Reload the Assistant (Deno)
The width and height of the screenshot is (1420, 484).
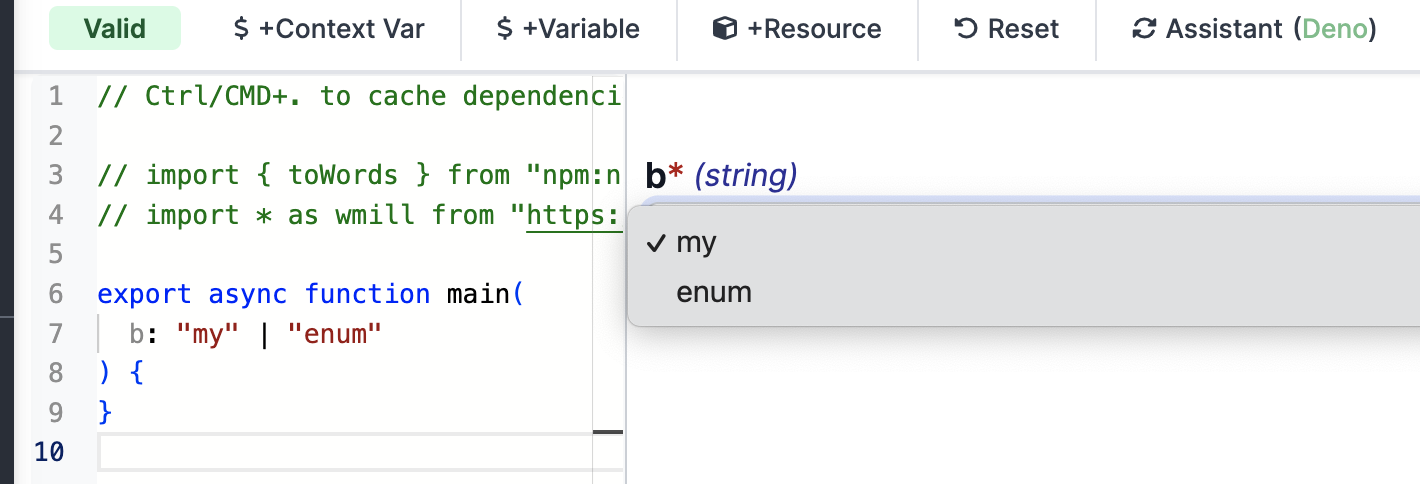coord(1255,29)
